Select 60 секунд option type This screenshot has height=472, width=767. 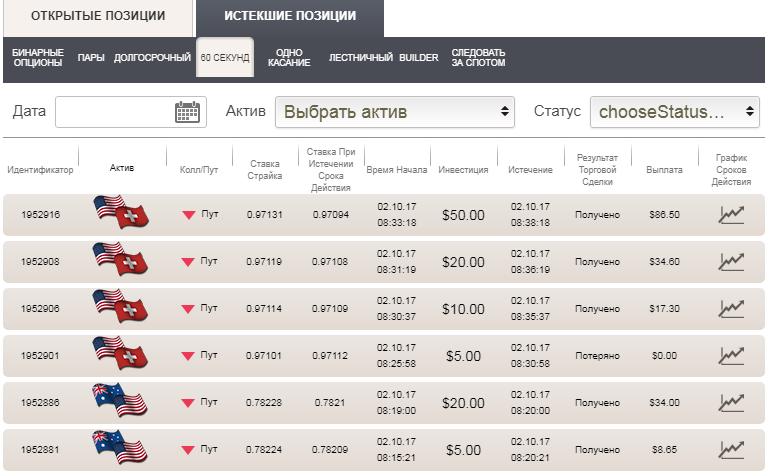(x=225, y=57)
